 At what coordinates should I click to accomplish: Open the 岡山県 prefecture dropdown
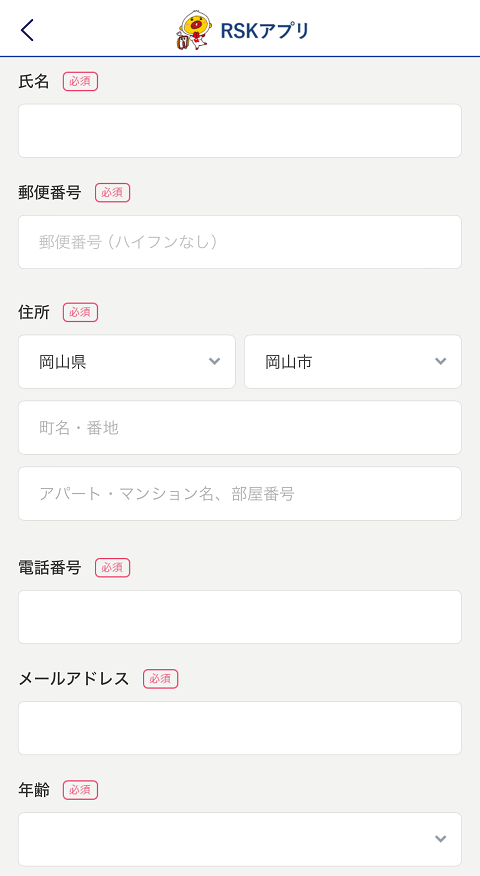pyautogui.click(x=127, y=361)
